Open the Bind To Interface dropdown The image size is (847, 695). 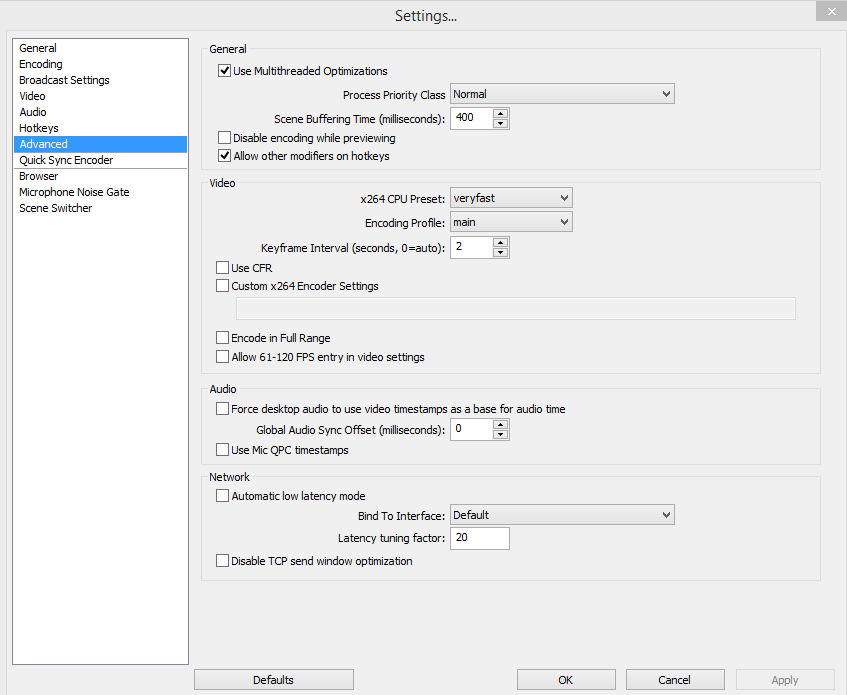point(562,515)
